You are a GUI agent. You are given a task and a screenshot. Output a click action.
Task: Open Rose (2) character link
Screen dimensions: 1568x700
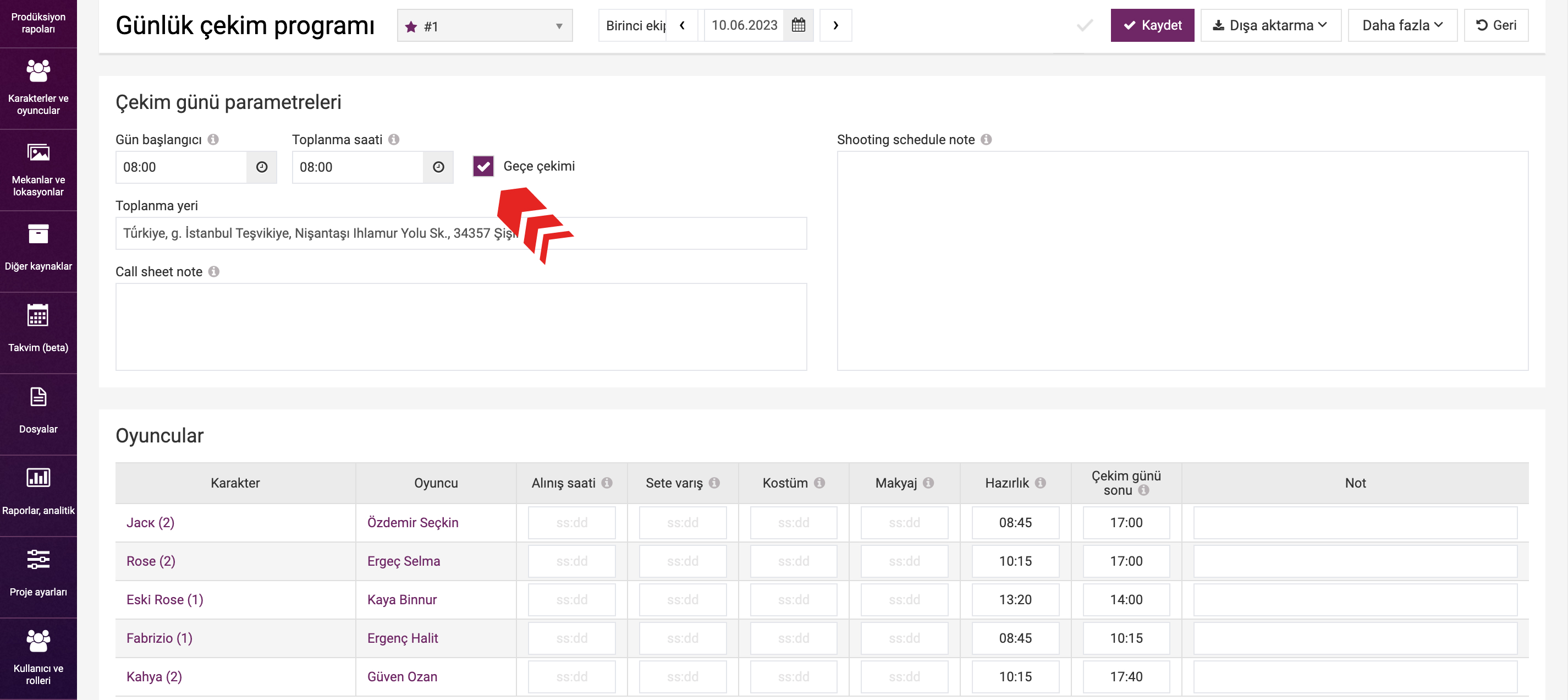pyautogui.click(x=151, y=560)
